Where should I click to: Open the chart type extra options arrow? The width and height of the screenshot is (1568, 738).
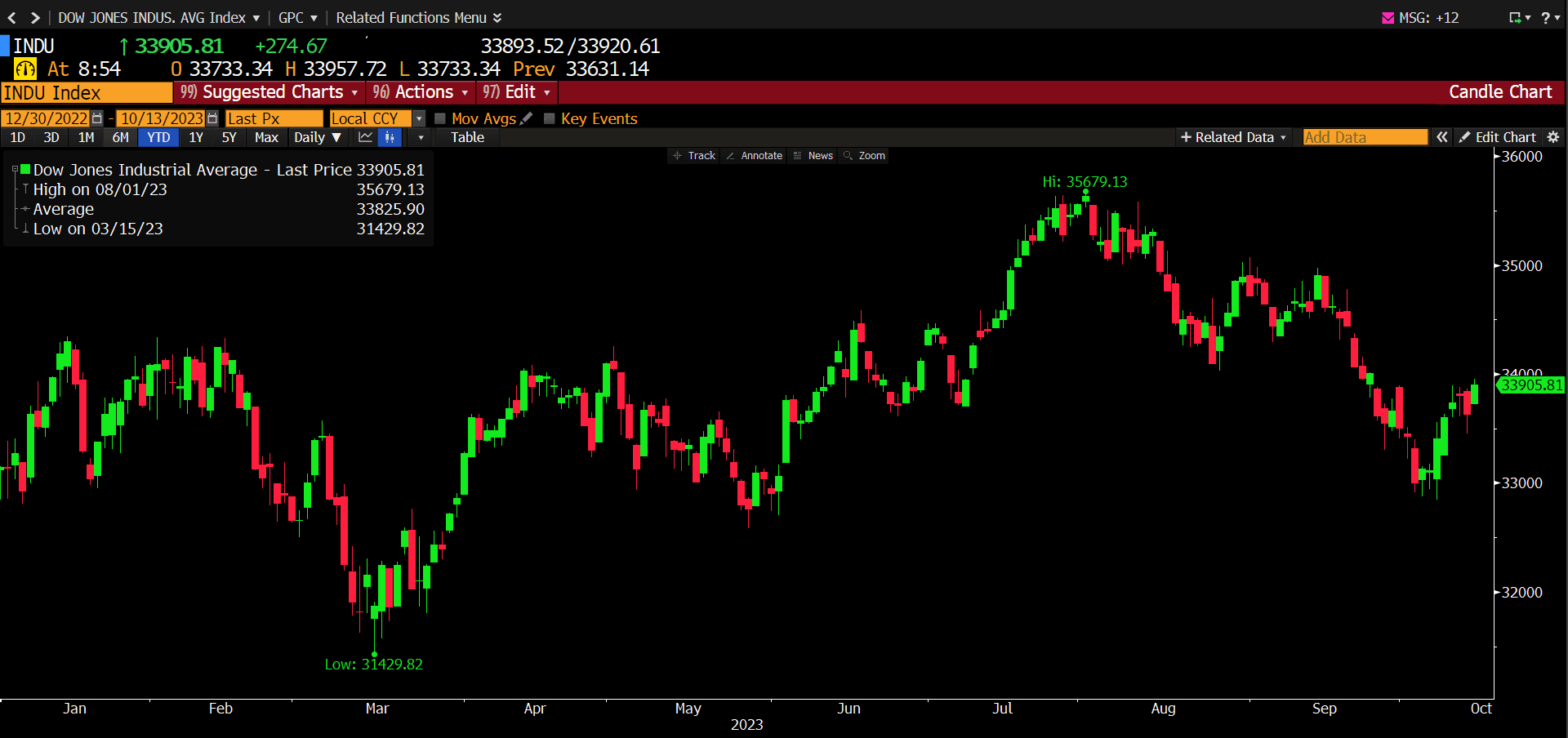(421, 137)
